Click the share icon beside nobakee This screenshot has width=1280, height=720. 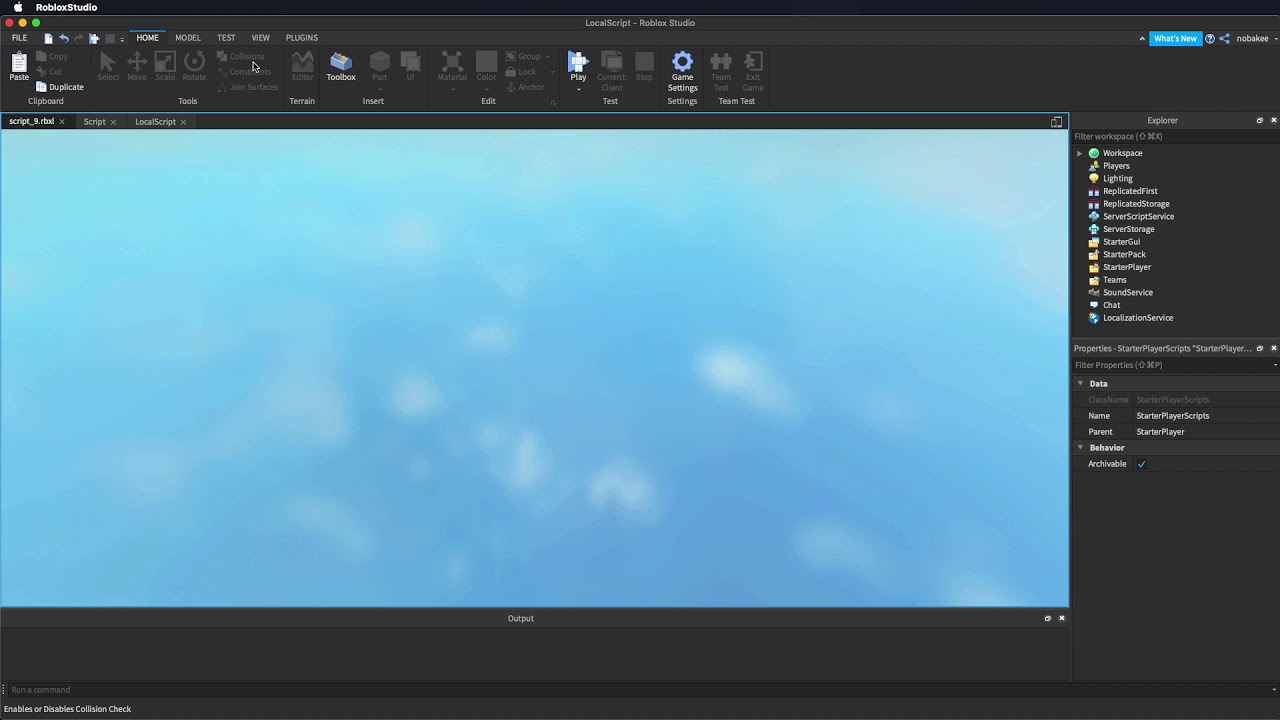point(1224,38)
